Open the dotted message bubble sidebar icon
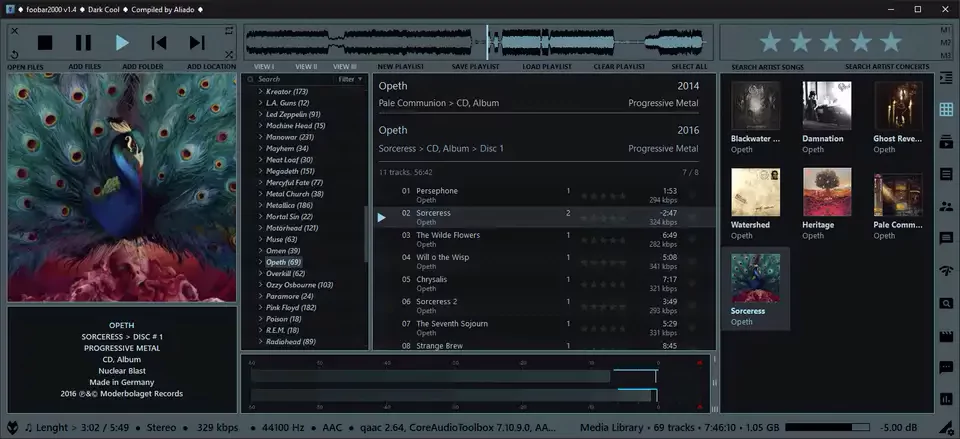Image resolution: width=960 pixels, height=439 pixels. pyautogui.click(x=946, y=367)
